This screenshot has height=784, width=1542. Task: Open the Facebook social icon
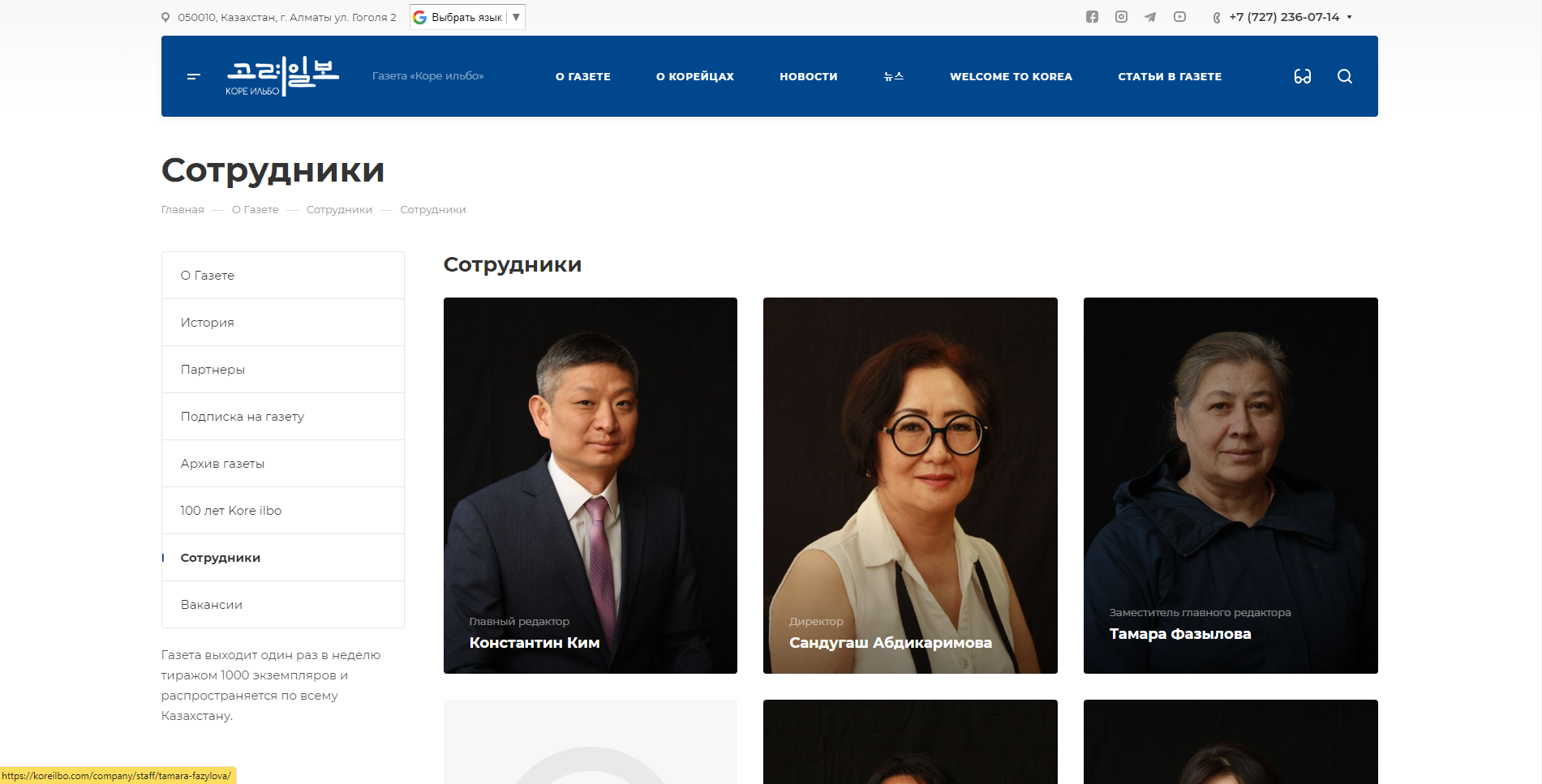(1092, 17)
